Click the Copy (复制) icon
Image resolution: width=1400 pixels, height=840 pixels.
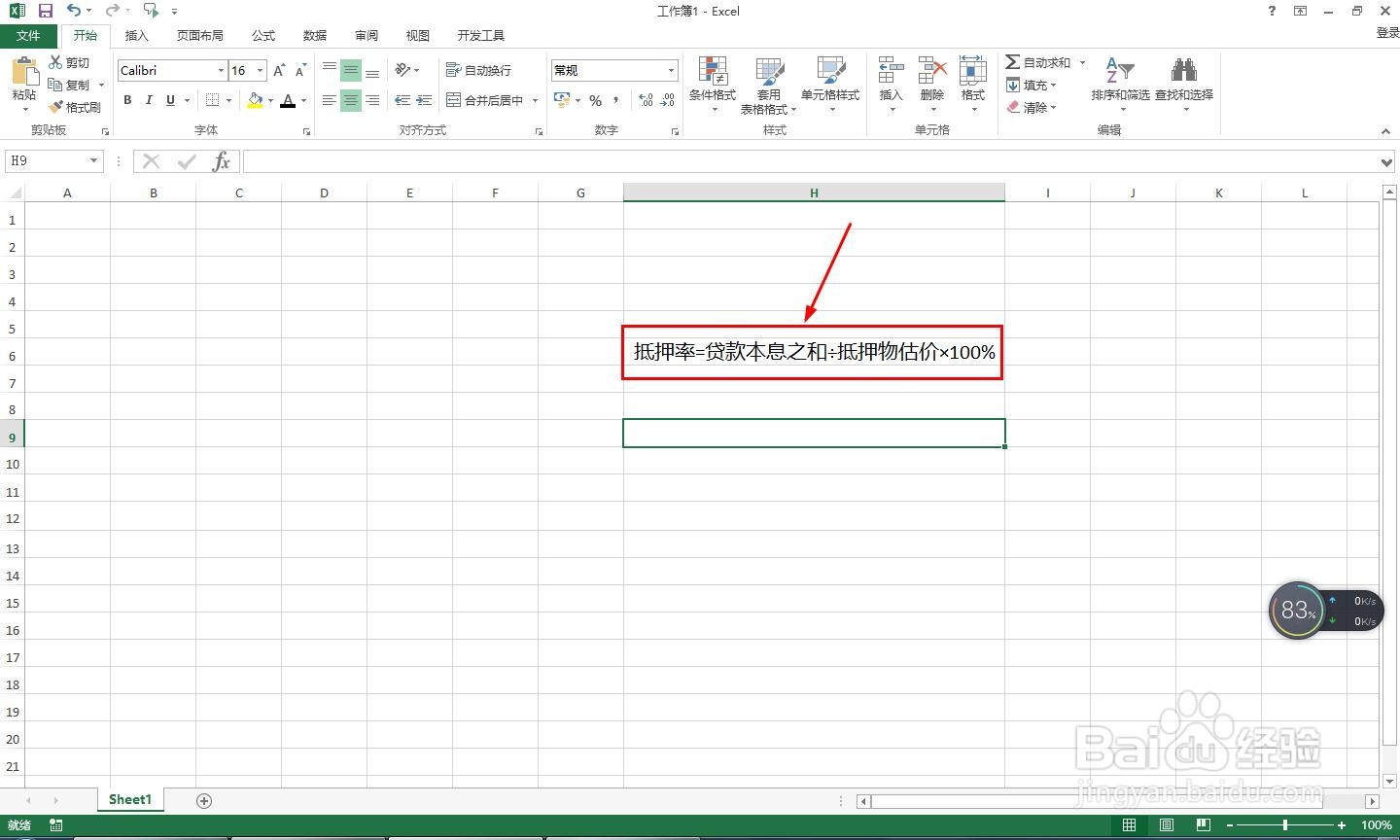pos(55,85)
